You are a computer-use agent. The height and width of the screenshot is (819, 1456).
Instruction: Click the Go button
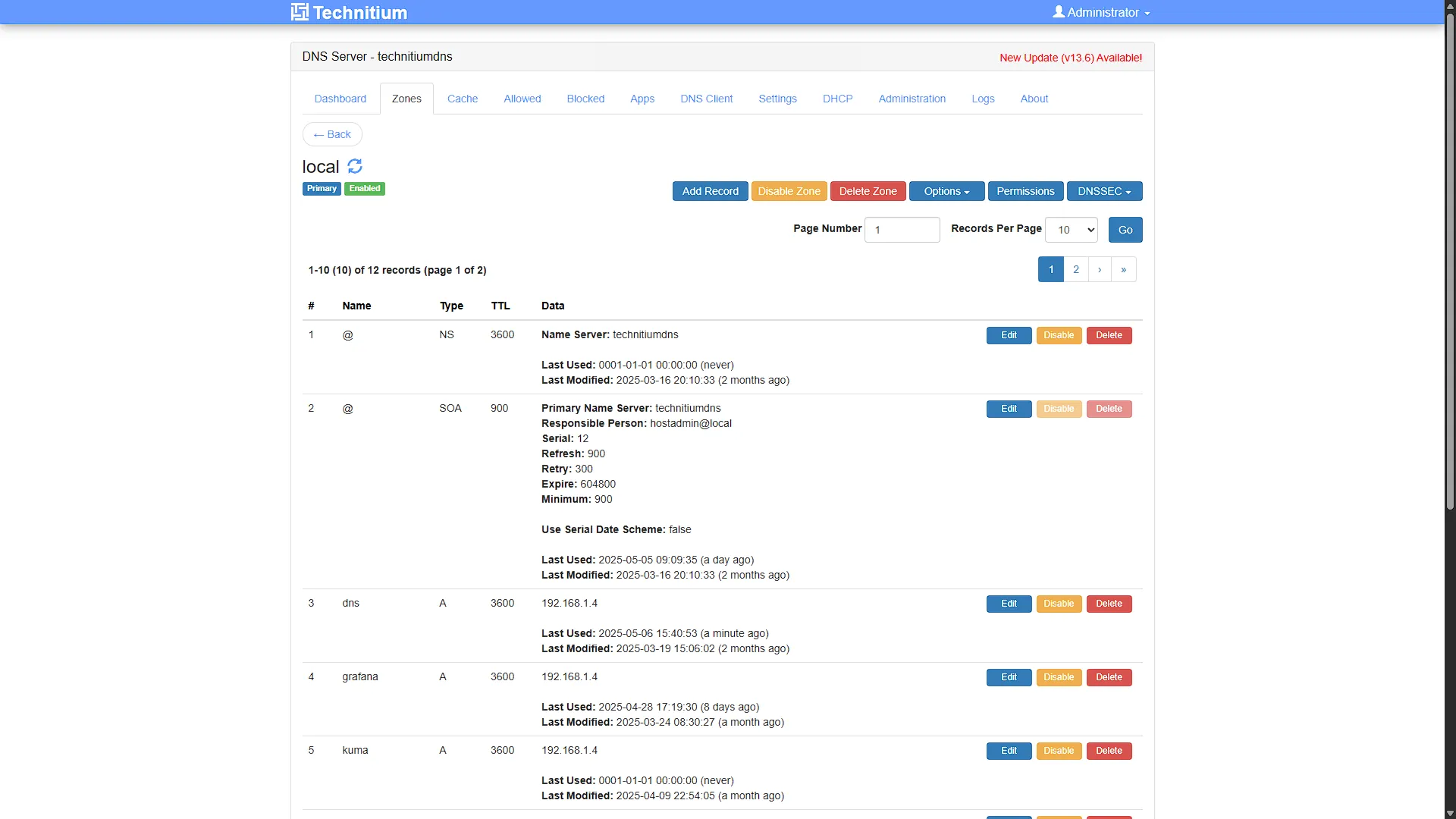click(1125, 230)
